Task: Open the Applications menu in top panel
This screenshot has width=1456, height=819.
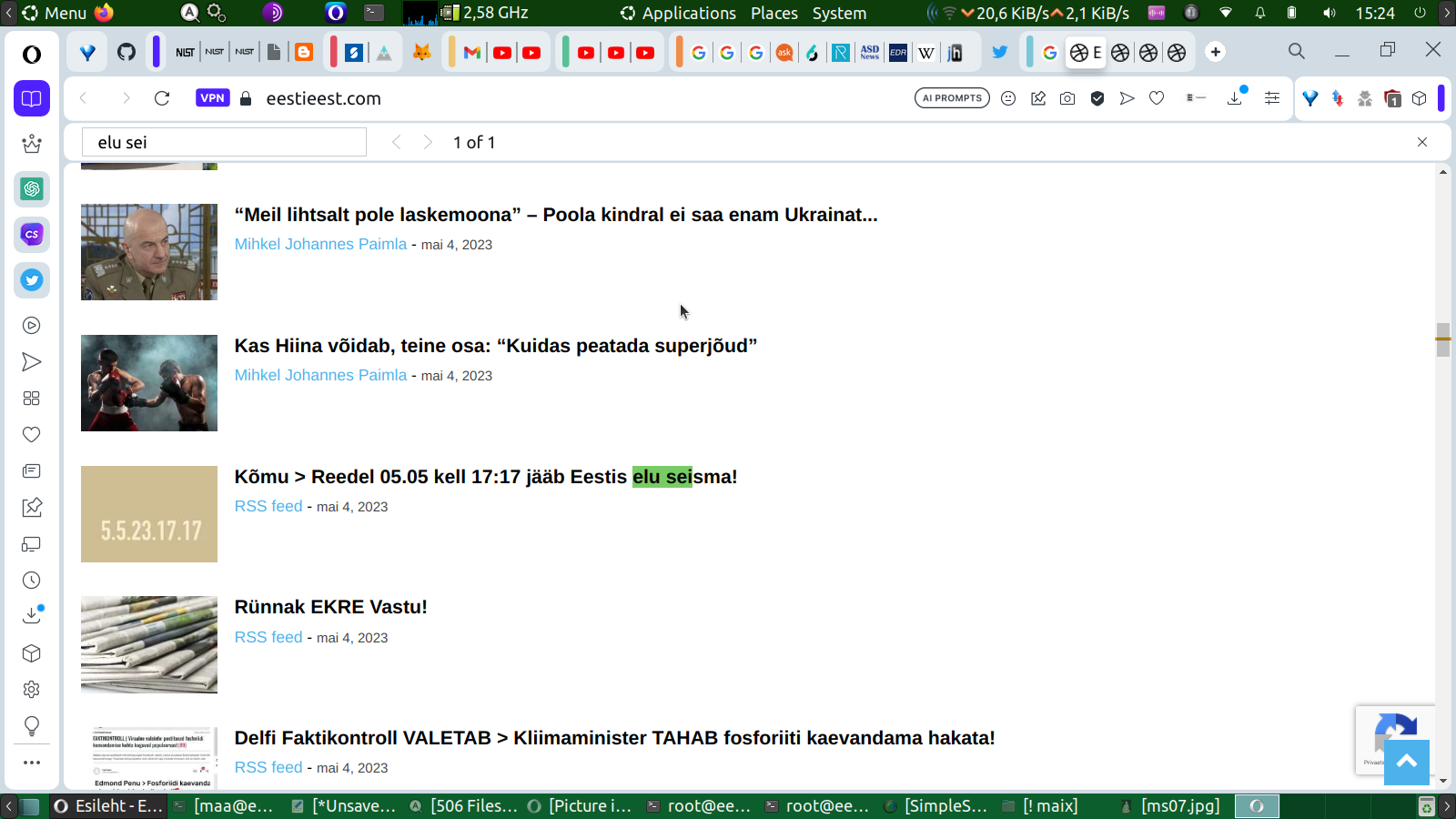Action: (679, 13)
